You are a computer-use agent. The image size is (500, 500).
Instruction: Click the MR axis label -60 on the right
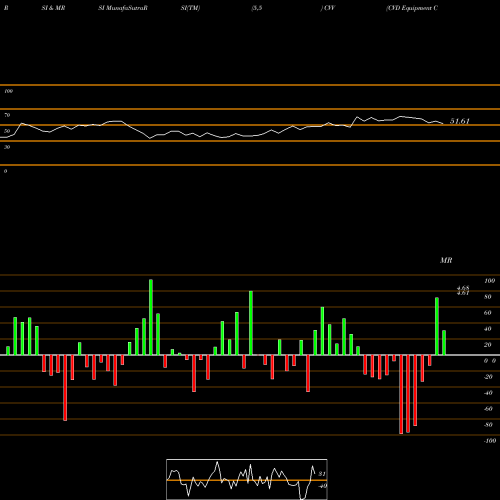488,409
